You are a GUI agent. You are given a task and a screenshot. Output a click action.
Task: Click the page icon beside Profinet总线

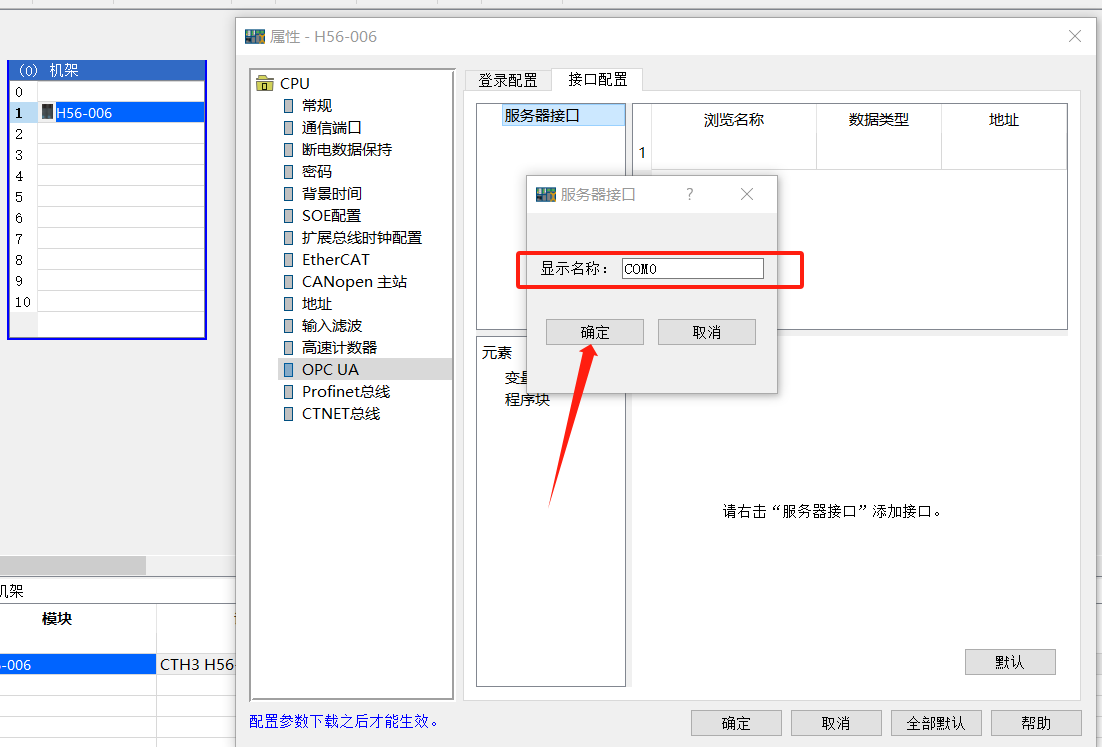coord(288,391)
